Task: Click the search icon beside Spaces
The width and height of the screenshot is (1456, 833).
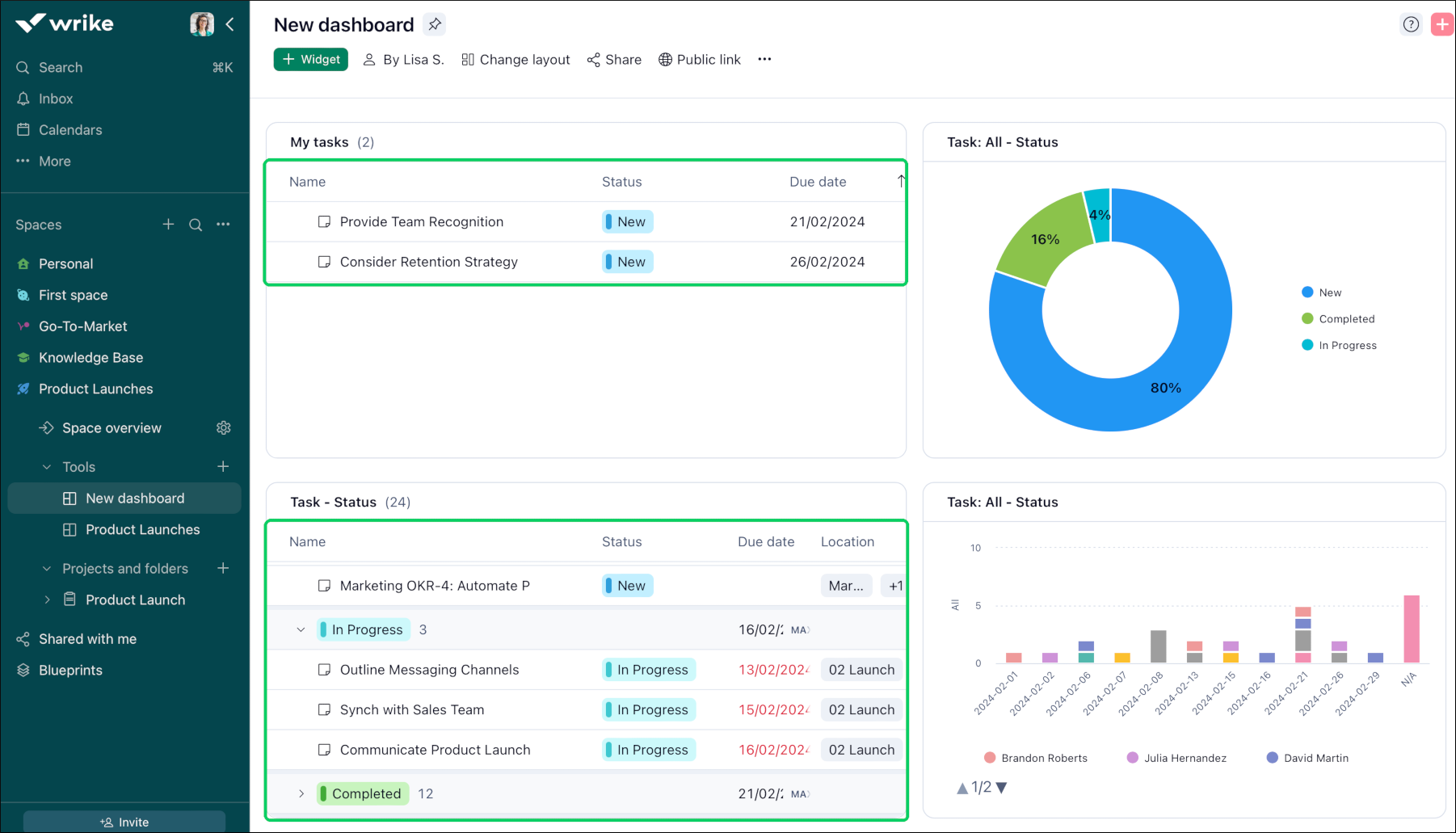Action: point(196,225)
